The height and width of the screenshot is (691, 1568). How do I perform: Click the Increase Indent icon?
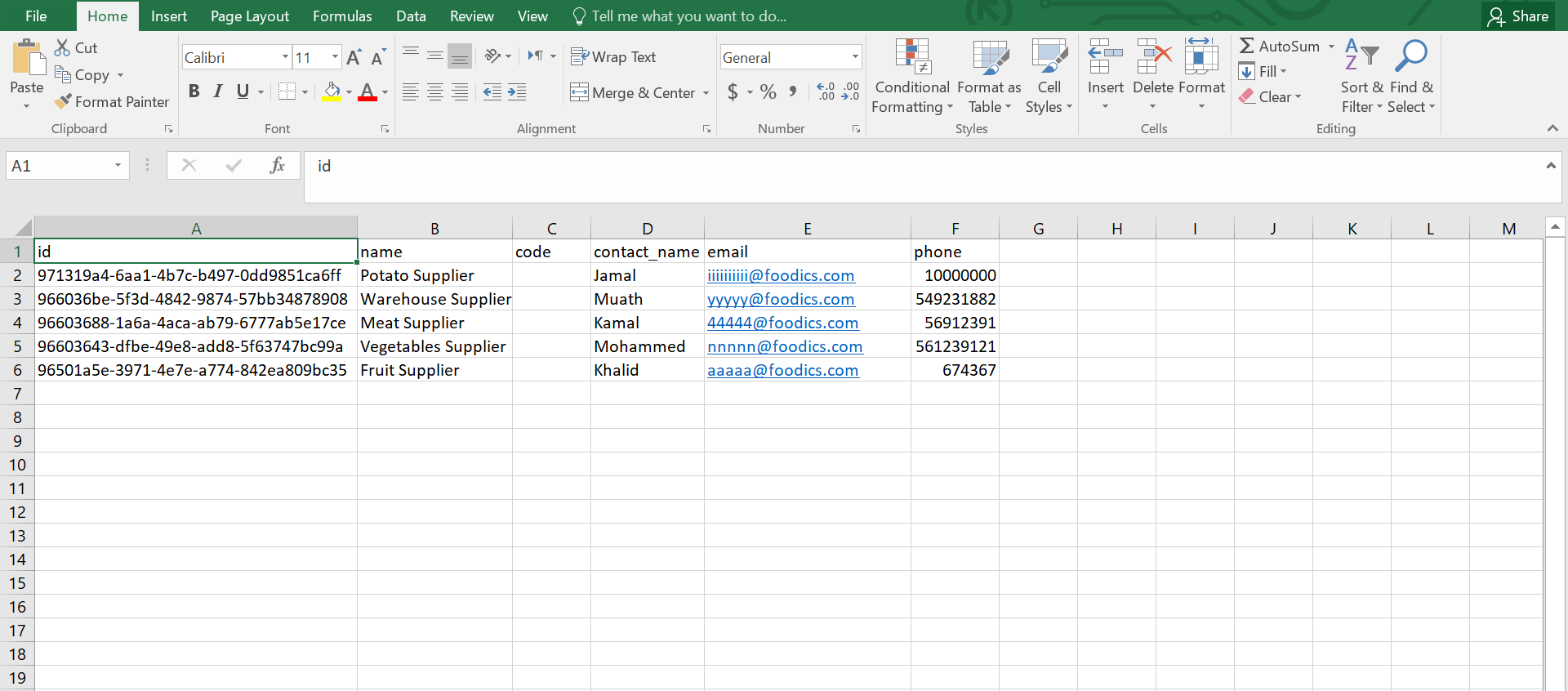pyautogui.click(x=517, y=92)
